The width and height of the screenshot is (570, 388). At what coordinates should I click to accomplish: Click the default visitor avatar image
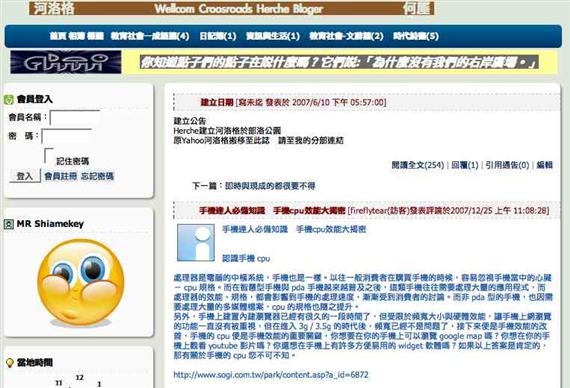[196, 243]
